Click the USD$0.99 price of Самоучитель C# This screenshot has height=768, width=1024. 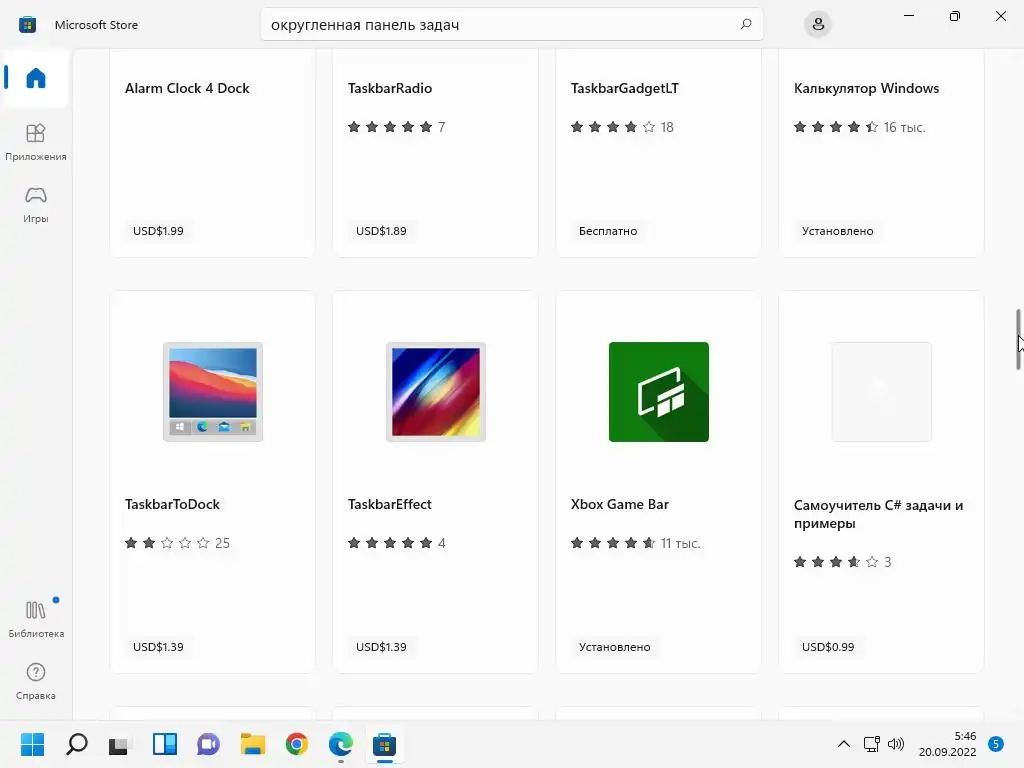[827, 647]
